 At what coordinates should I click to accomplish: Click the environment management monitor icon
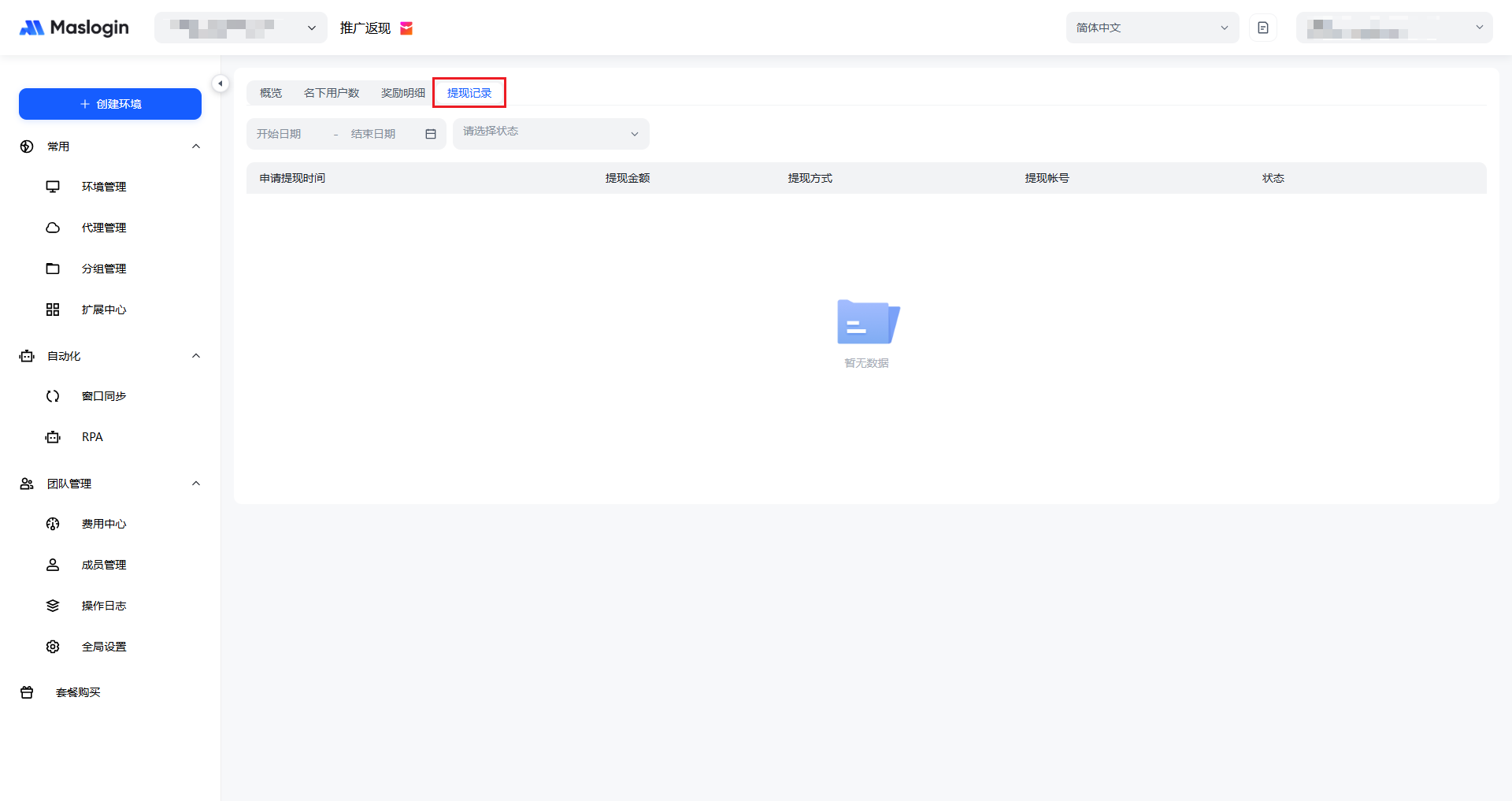53,187
